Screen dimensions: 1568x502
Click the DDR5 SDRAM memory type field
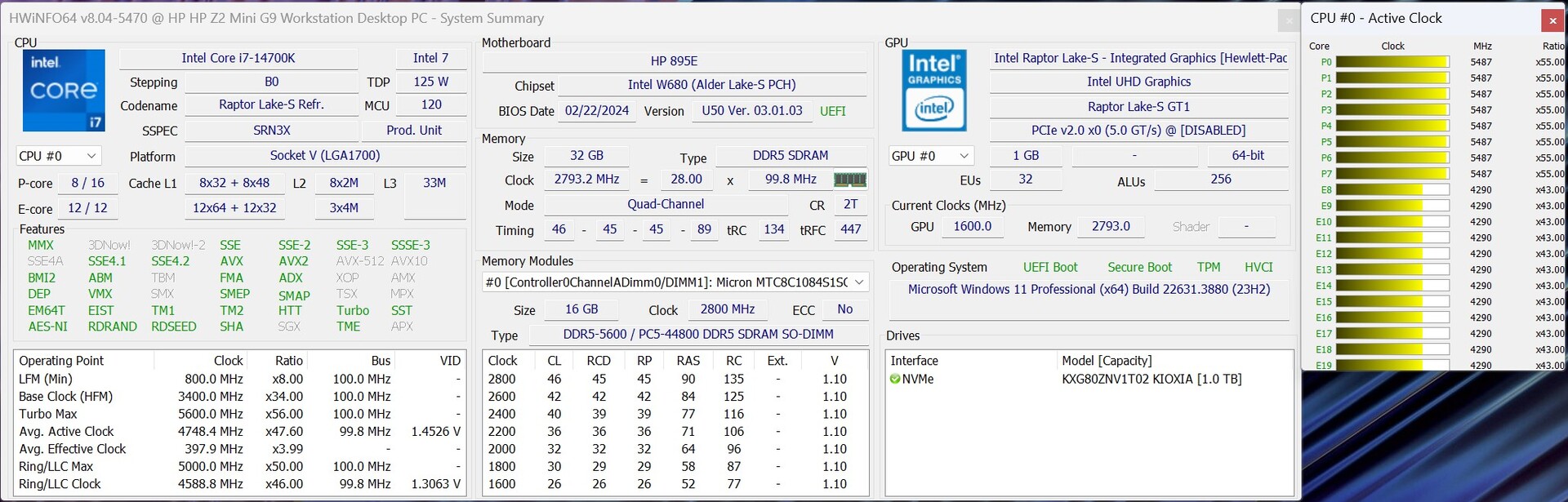pos(791,156)
